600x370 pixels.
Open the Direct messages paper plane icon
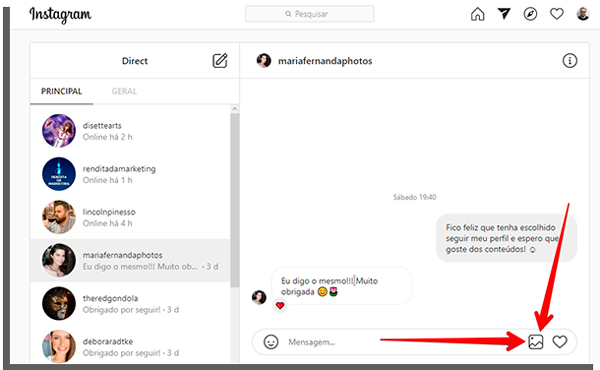504,14
